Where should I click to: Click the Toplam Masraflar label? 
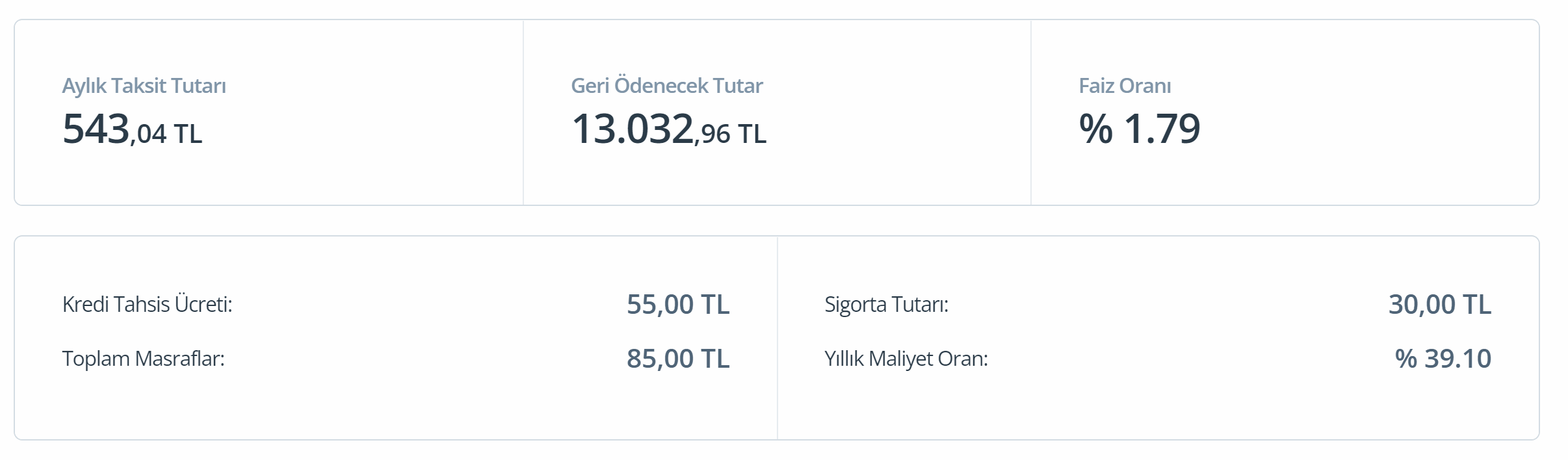point(143,358)
